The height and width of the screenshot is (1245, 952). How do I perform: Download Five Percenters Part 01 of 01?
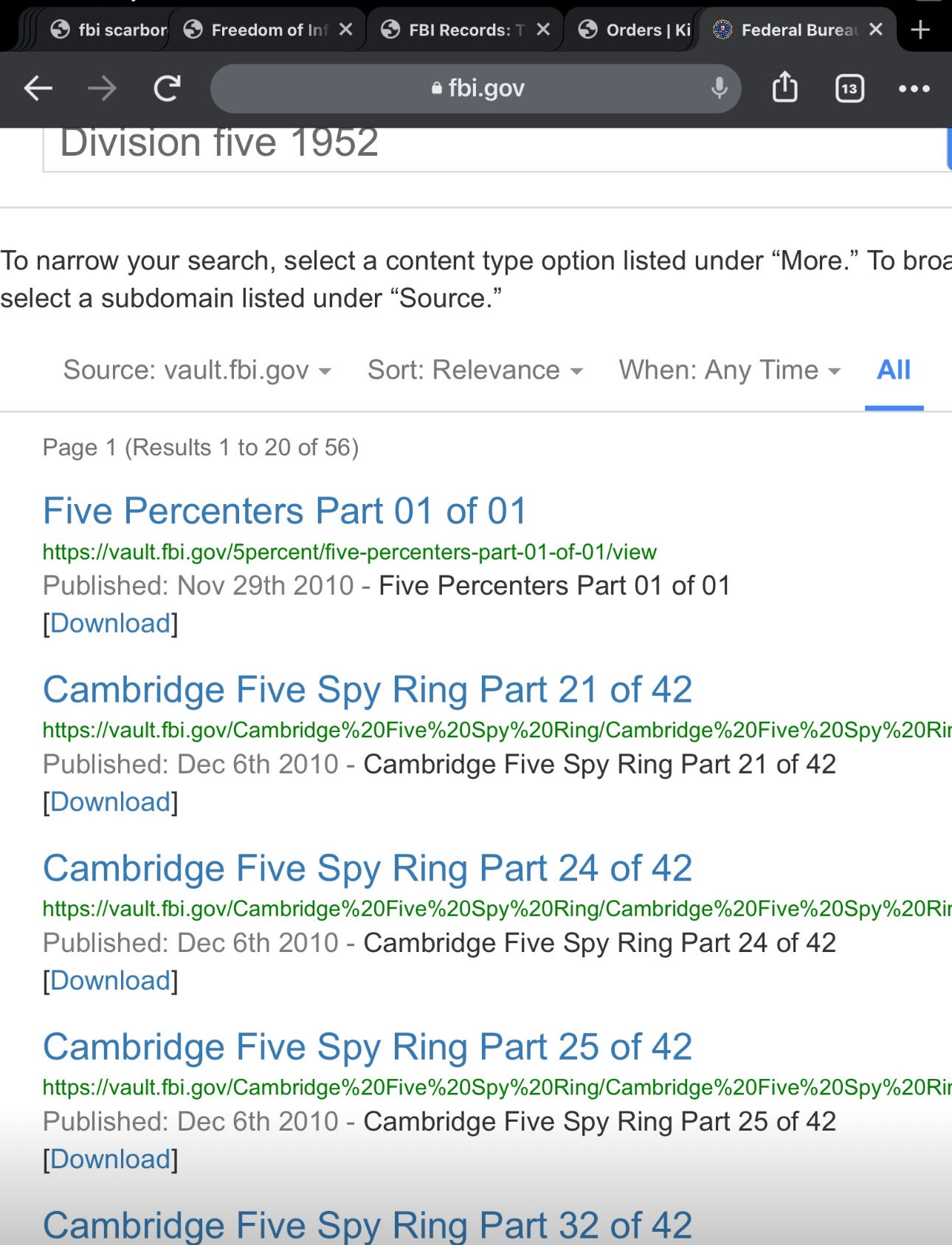(111, 624)
